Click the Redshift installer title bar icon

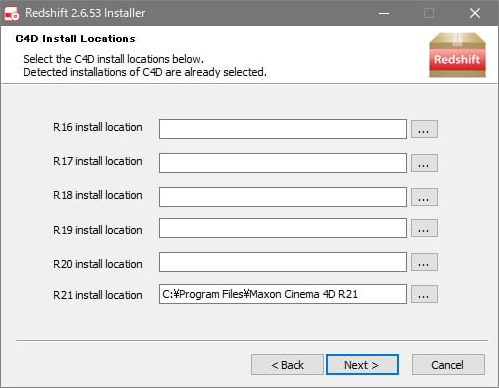(12, 13)
